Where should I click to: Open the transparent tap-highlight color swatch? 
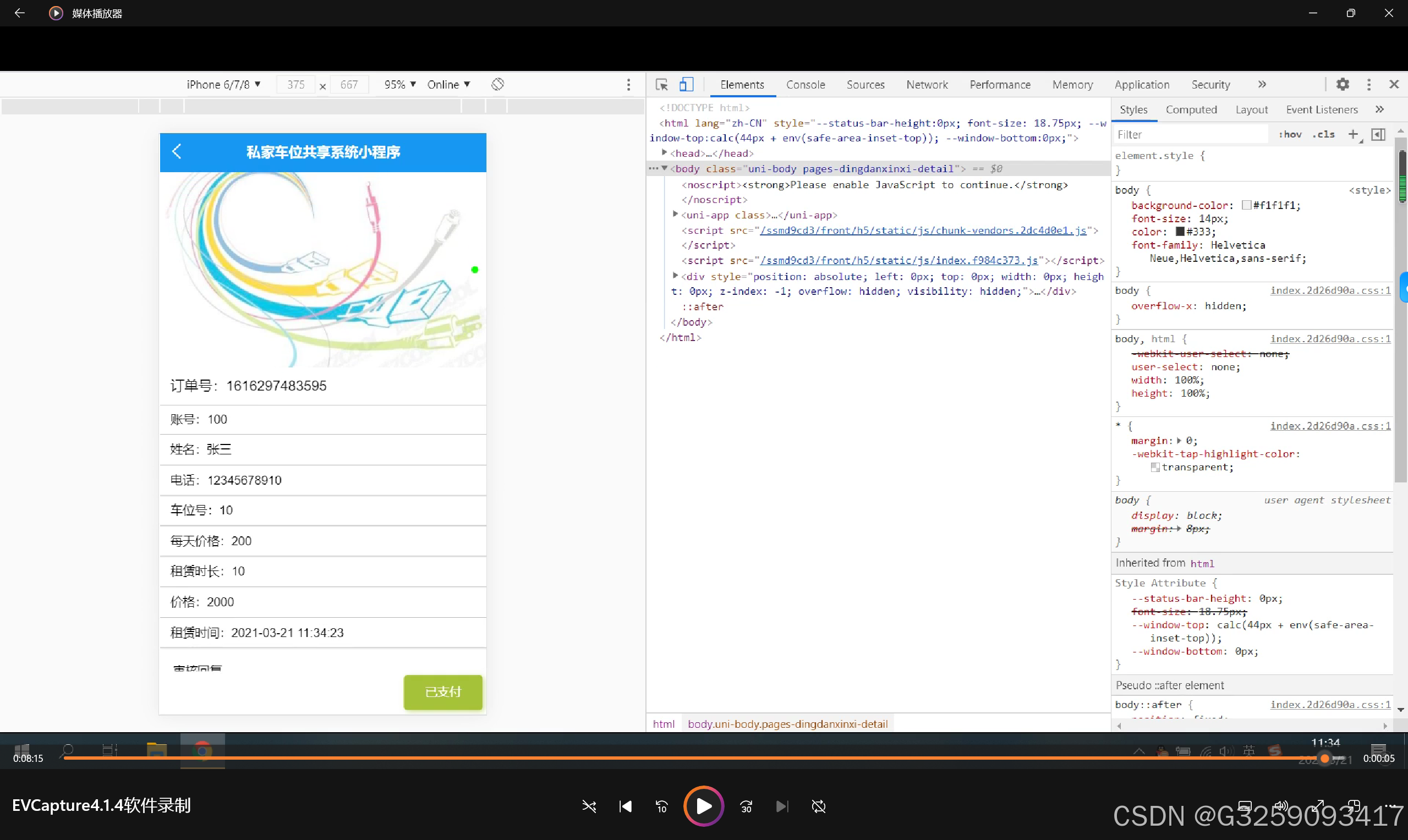pos(1155,467)
